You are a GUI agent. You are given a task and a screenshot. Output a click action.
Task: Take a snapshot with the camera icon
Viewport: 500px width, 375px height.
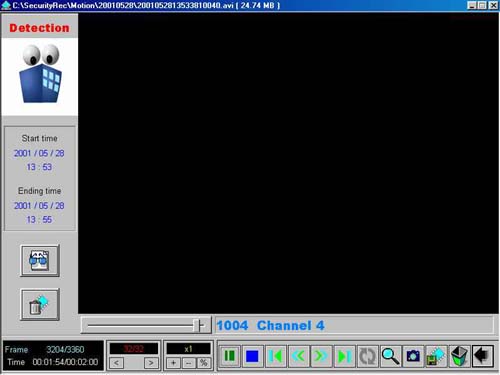point(413,356)
